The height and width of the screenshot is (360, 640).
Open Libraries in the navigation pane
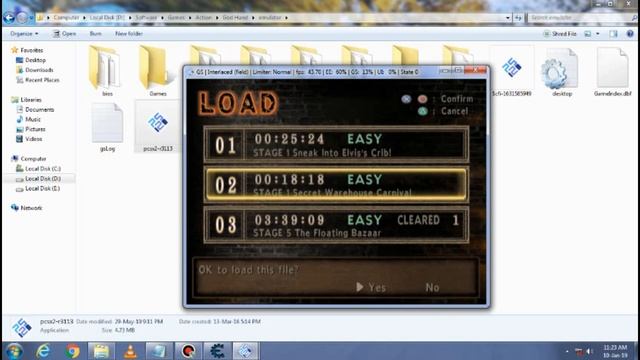(31, 100)
